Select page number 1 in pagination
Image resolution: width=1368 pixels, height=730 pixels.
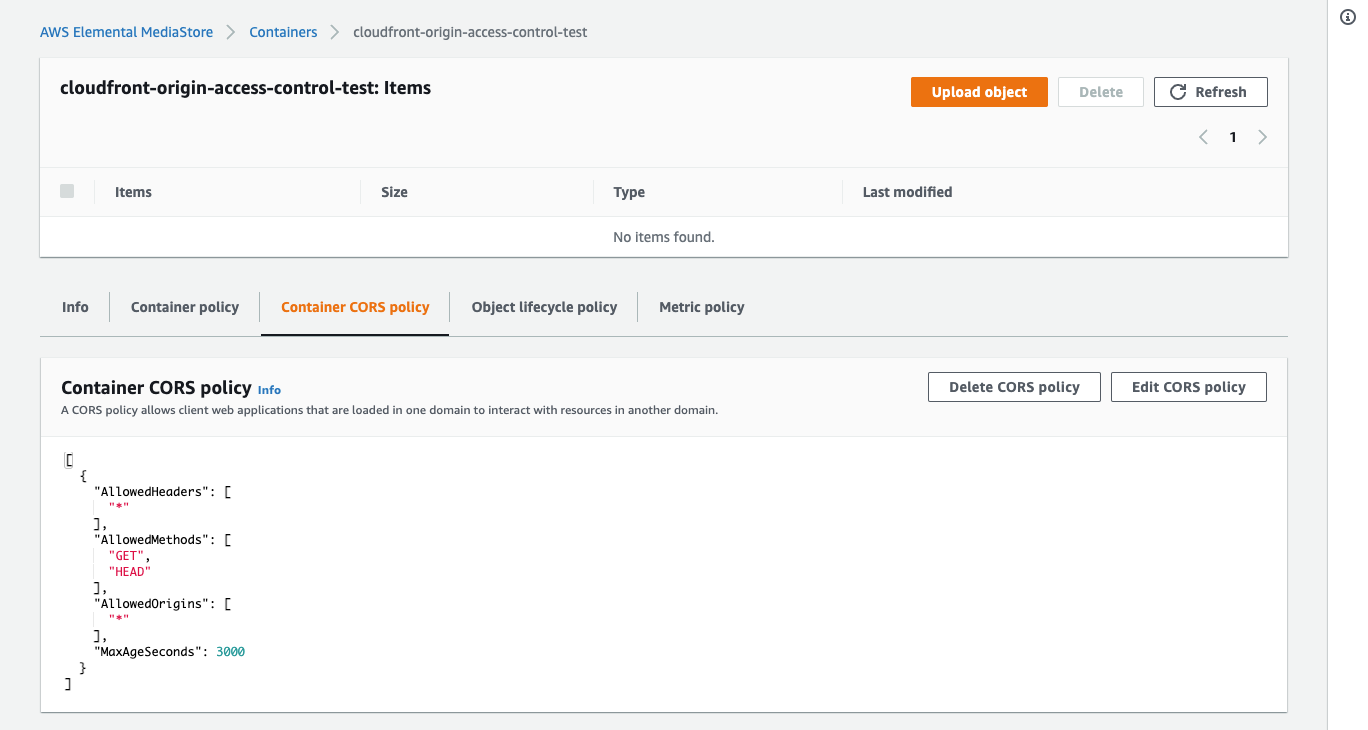(x=1233, y=137)
